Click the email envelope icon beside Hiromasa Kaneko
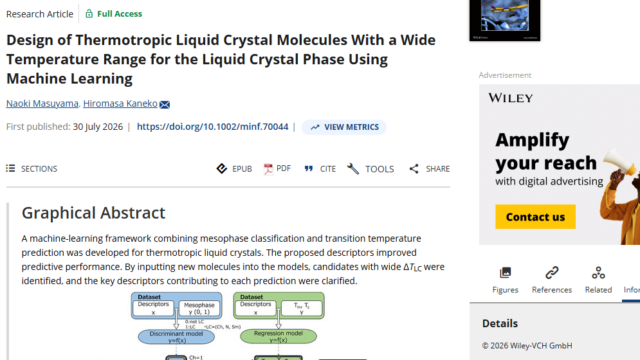Screen dimensions: 640x360 point(164,104)
